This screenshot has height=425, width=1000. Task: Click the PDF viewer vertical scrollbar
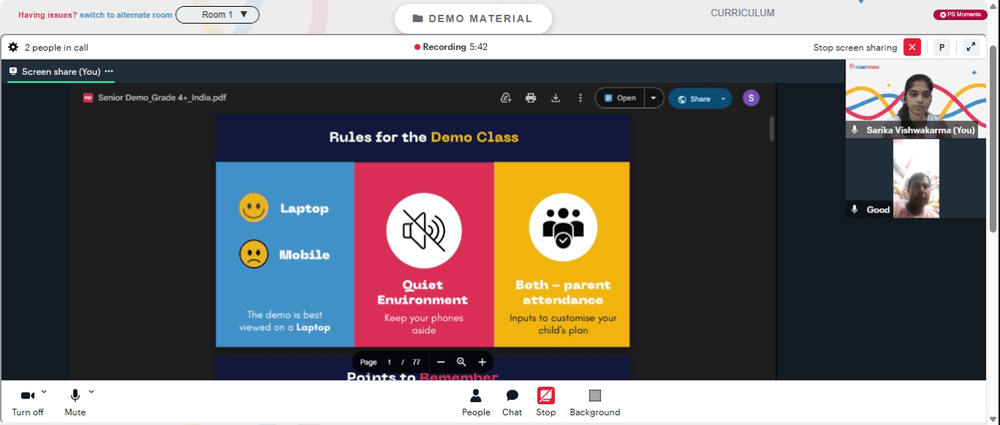[x=772, y=129]
